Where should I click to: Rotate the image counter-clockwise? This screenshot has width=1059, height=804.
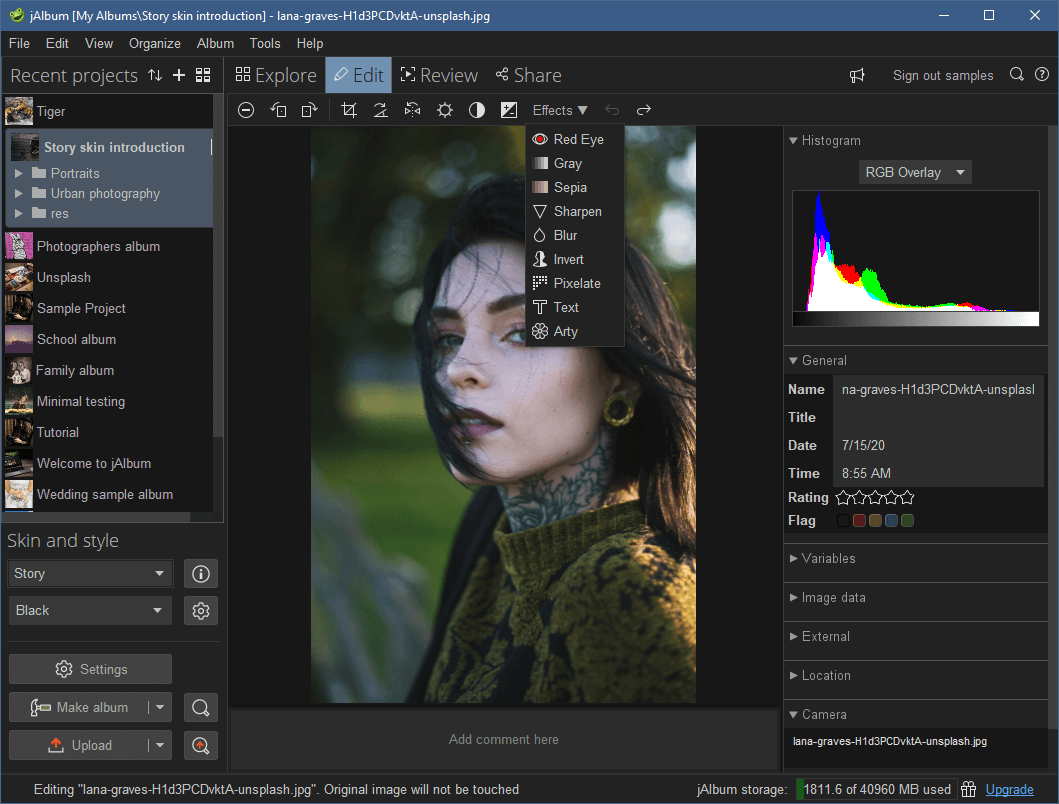pyautogui.click(x=280, y=110)
